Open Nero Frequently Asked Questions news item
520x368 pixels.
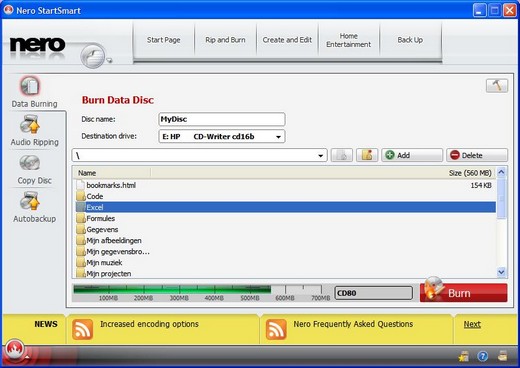click(353, 324)
